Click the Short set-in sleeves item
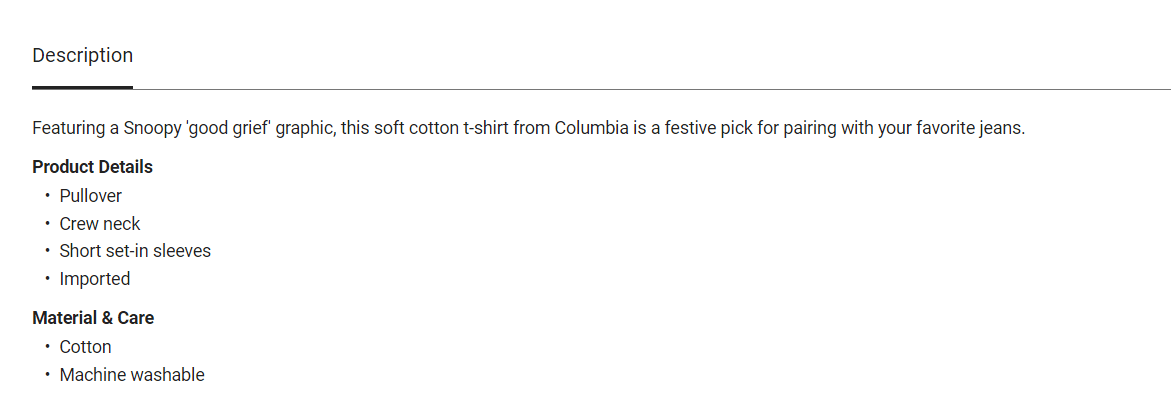The width and height of the screenshot is (1171, 409). (135, 251)
